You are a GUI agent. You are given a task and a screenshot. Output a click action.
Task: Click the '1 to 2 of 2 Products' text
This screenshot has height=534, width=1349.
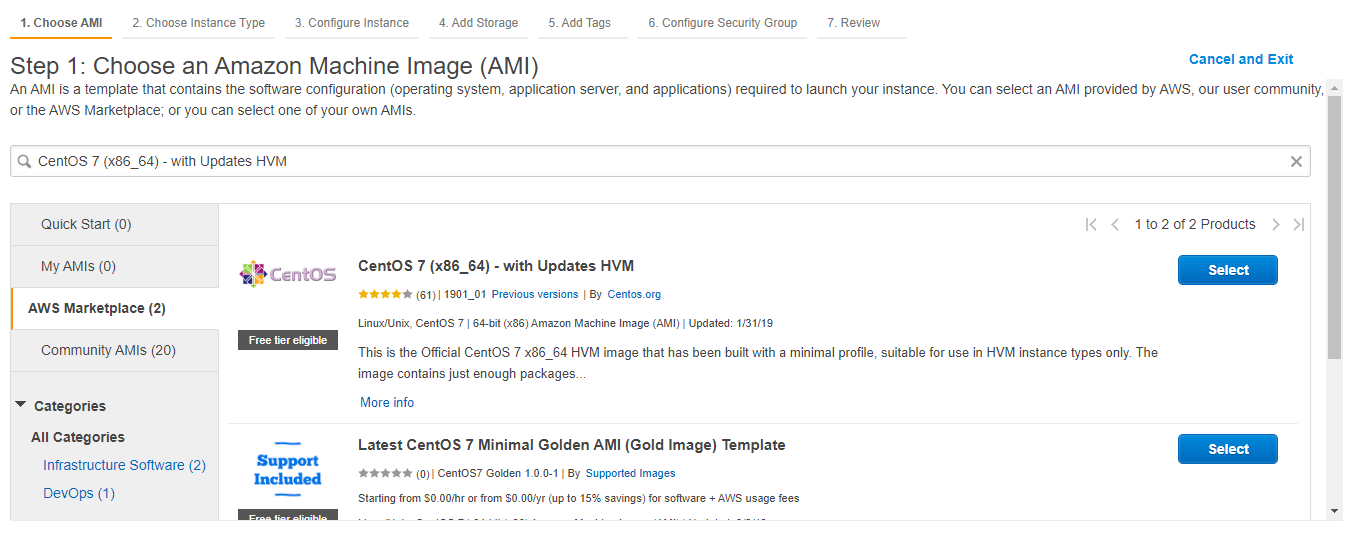tap(1195, 224)
